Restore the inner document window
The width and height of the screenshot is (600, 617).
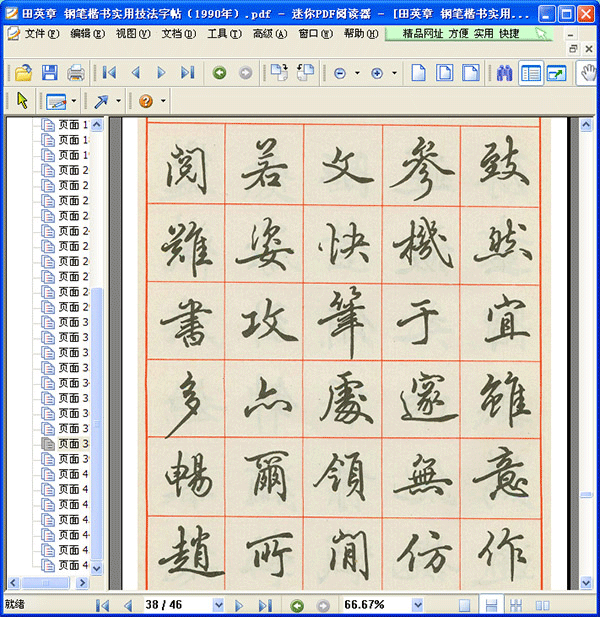pos(573,49)
